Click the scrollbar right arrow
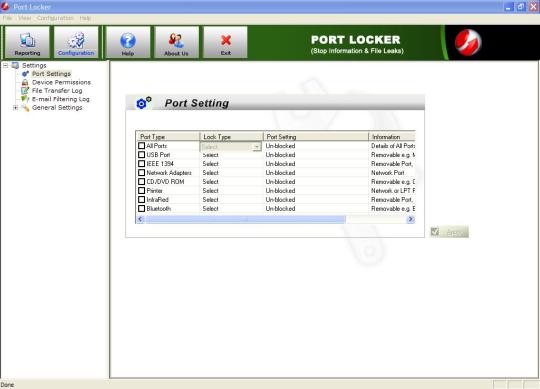This screenshot has height=389, width=540. (x=411, y=219)
